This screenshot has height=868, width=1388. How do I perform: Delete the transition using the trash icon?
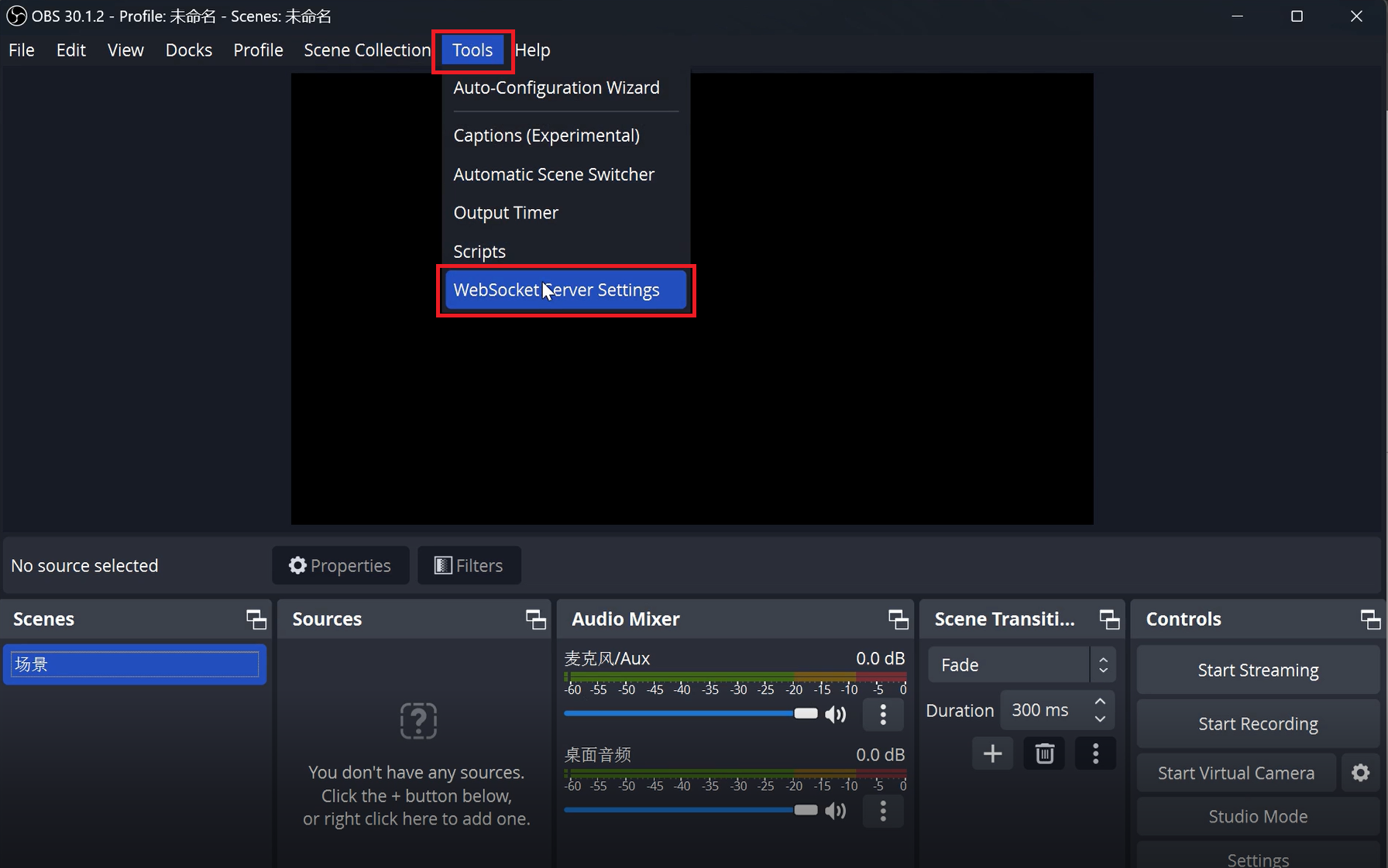1044,753
